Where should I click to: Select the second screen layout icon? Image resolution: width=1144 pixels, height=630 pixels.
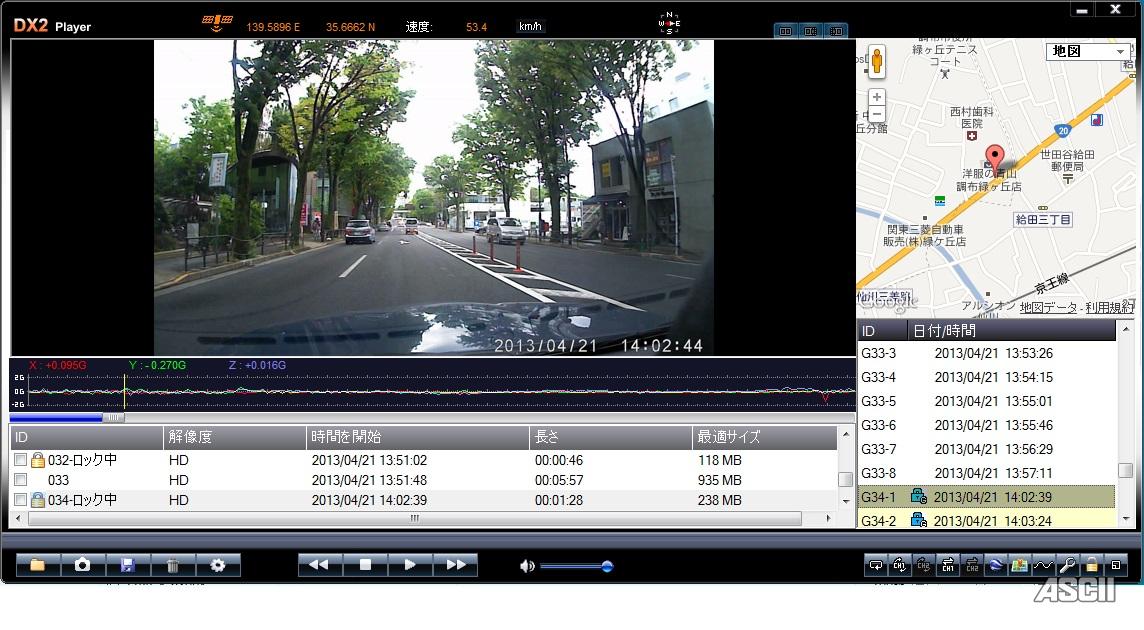811,31
